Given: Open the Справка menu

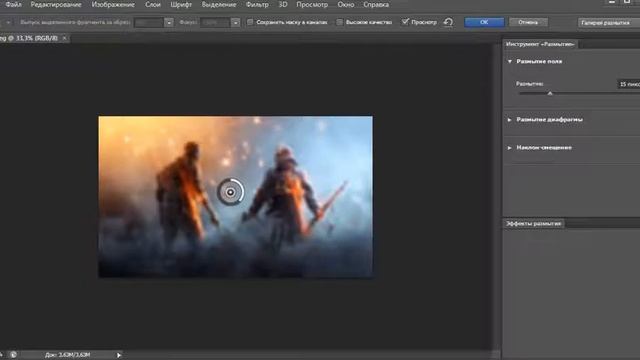Looking at the screenshot, I should (376, 5).
